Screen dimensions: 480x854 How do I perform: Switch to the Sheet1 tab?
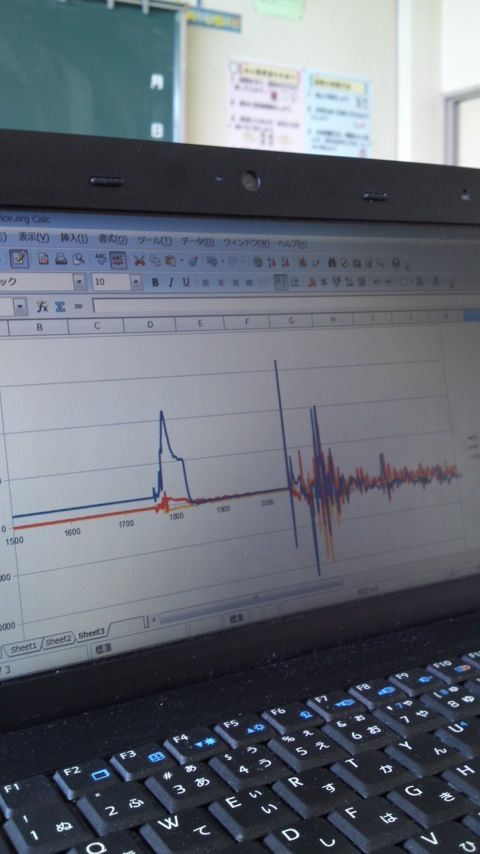point(23,648)
